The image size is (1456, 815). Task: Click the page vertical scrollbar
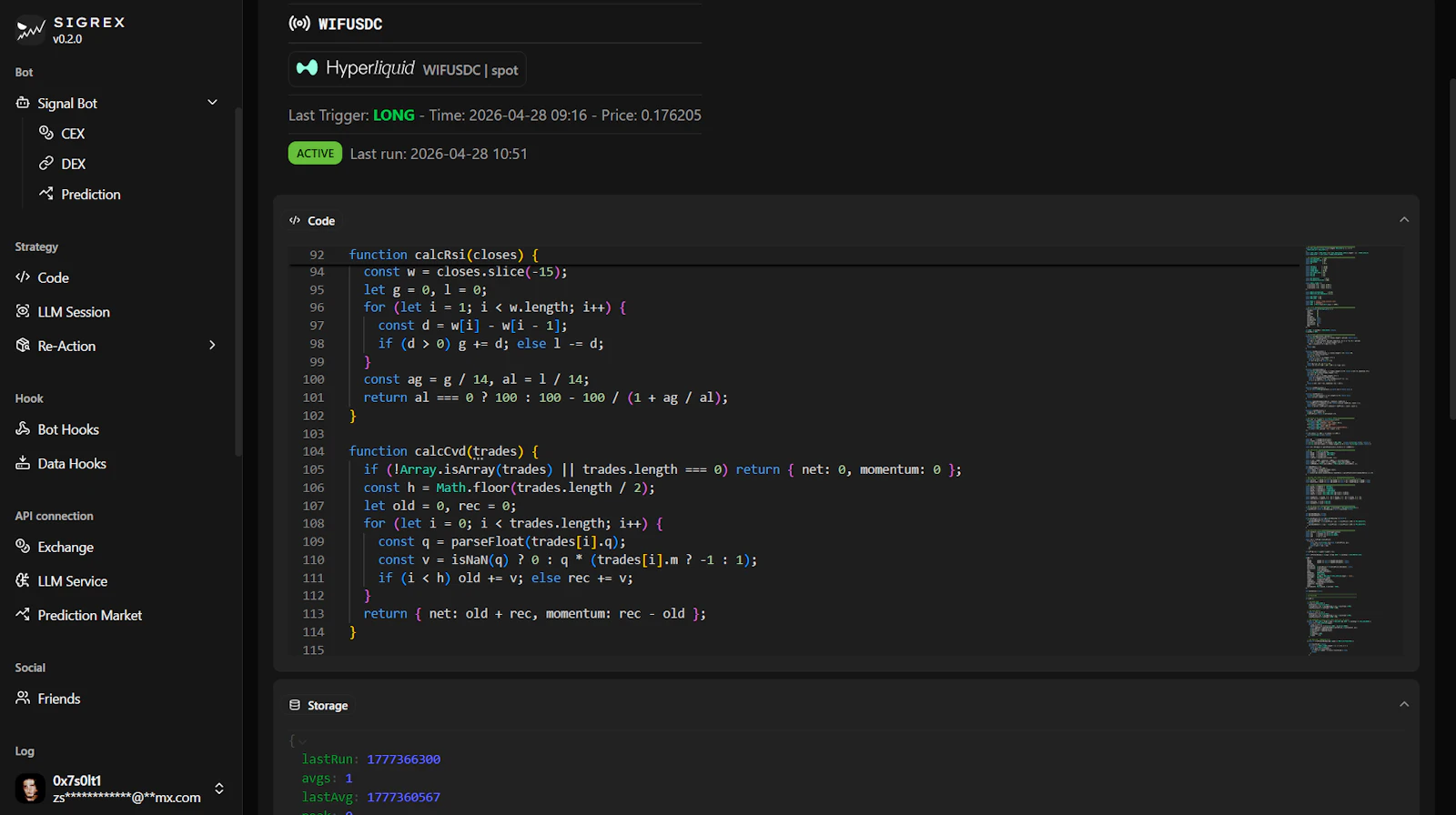tap(1451, 247)
